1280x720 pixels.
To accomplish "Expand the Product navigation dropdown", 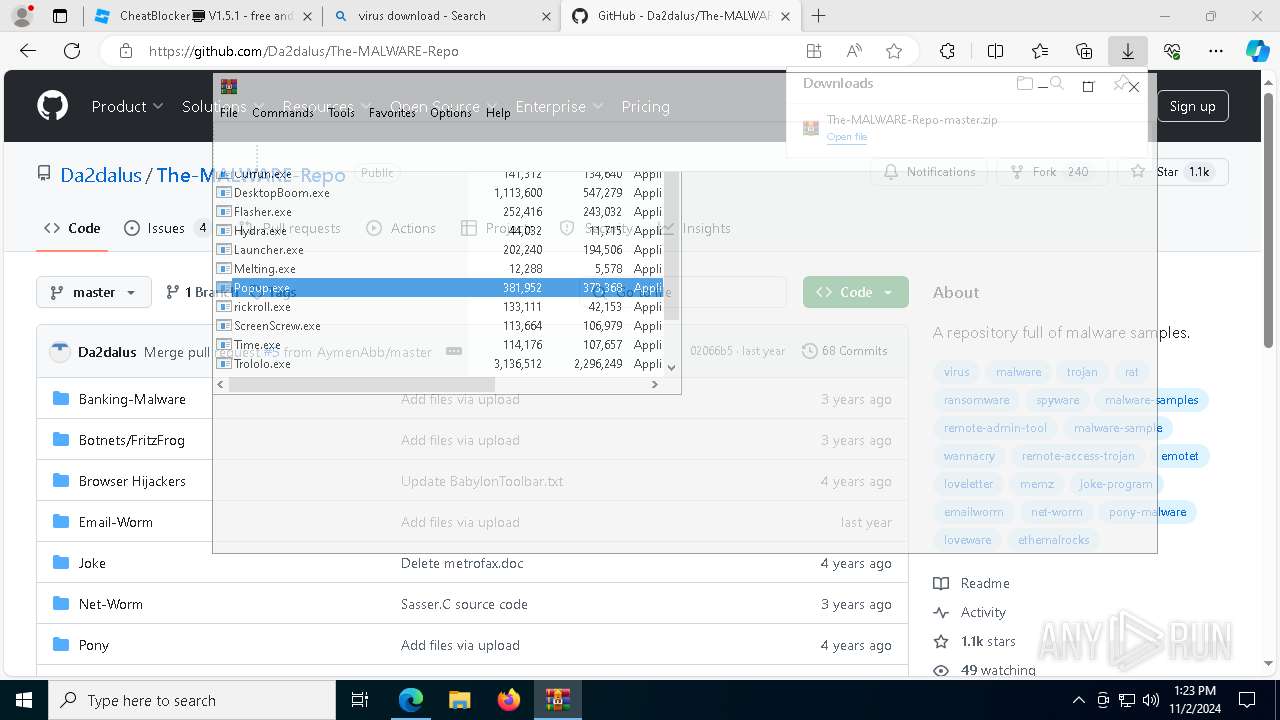I will coord(127,106).
